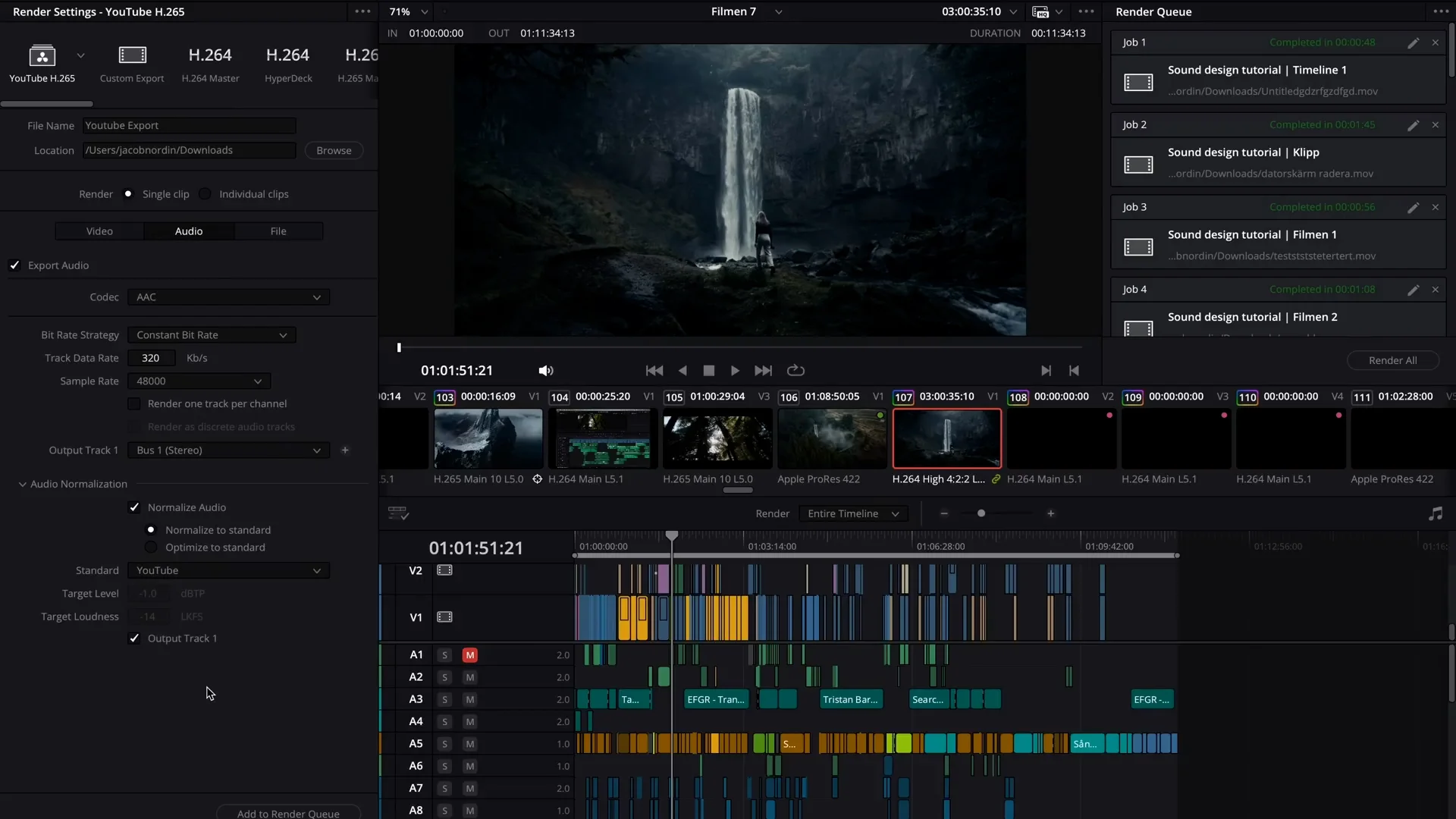Click the Browse location button

[334, 150]
